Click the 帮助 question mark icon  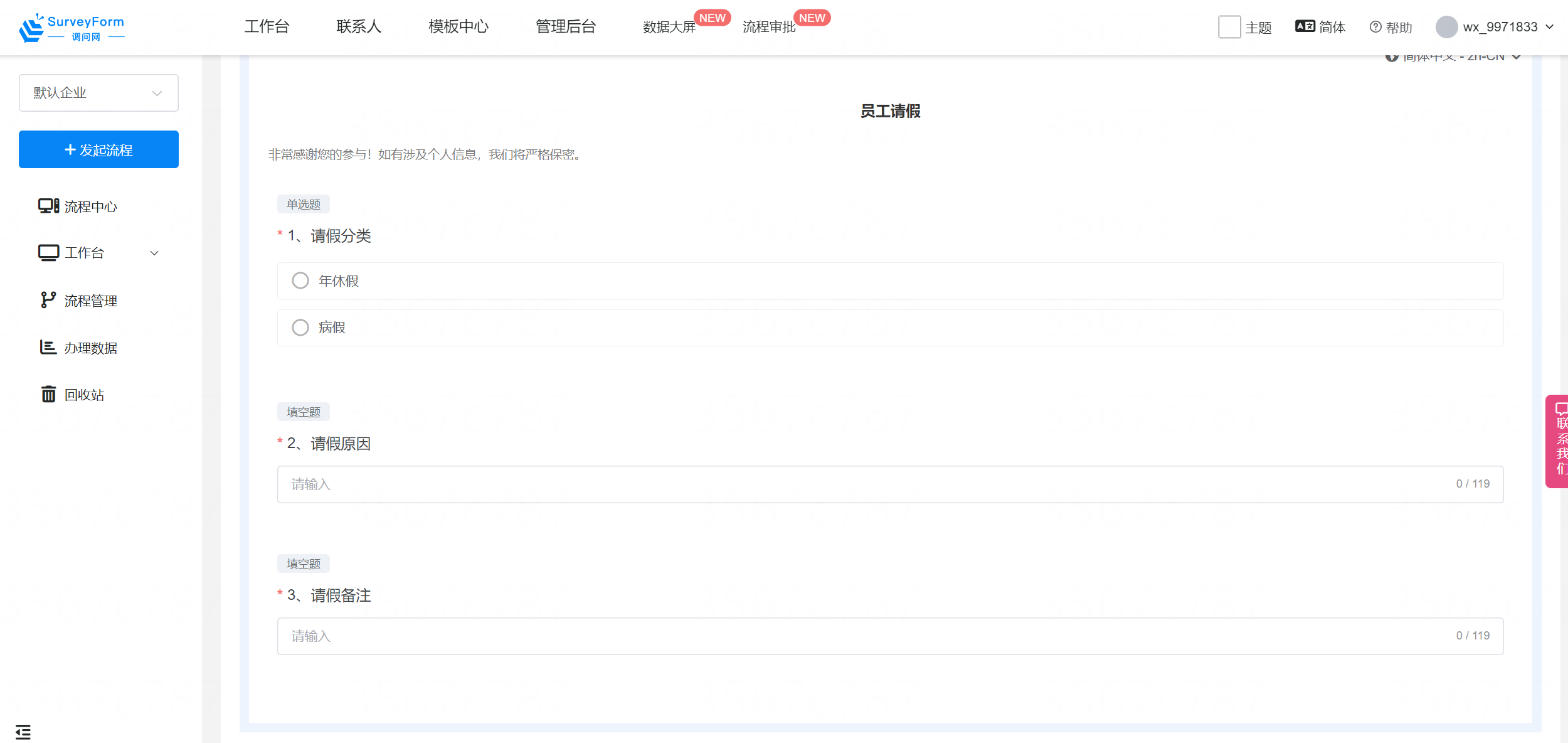click(x=1375, y=27)
